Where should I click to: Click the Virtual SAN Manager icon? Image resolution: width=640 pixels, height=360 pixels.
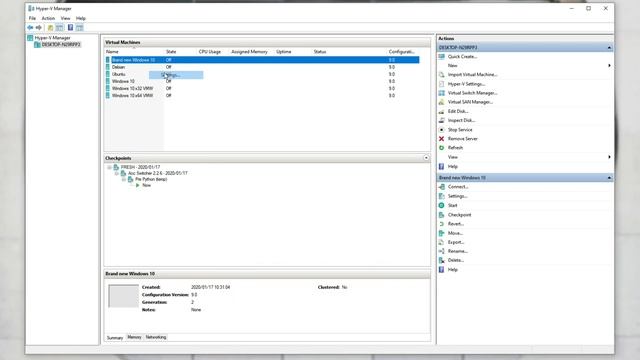point(442,102)
